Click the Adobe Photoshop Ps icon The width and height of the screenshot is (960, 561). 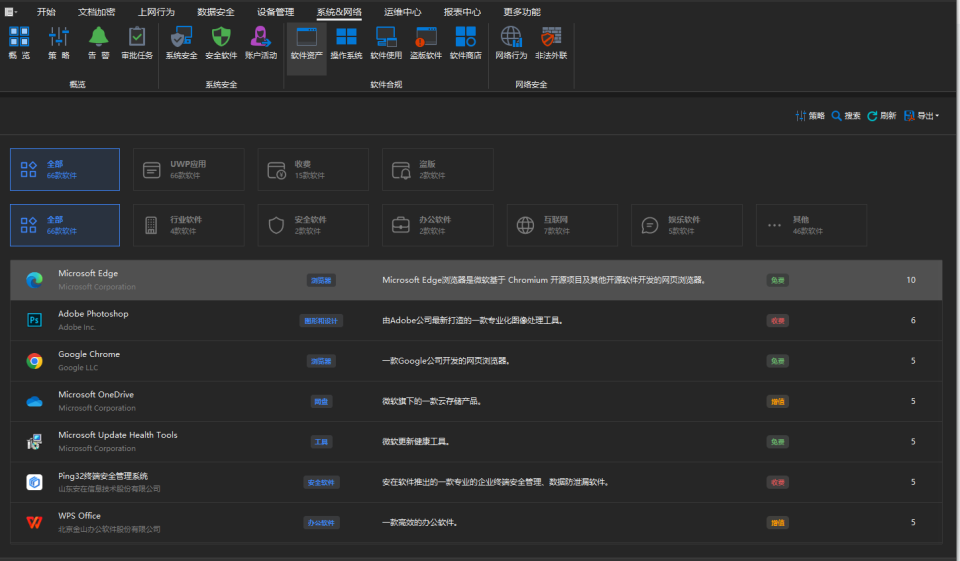pyautogui.click(x=34, y=320)
